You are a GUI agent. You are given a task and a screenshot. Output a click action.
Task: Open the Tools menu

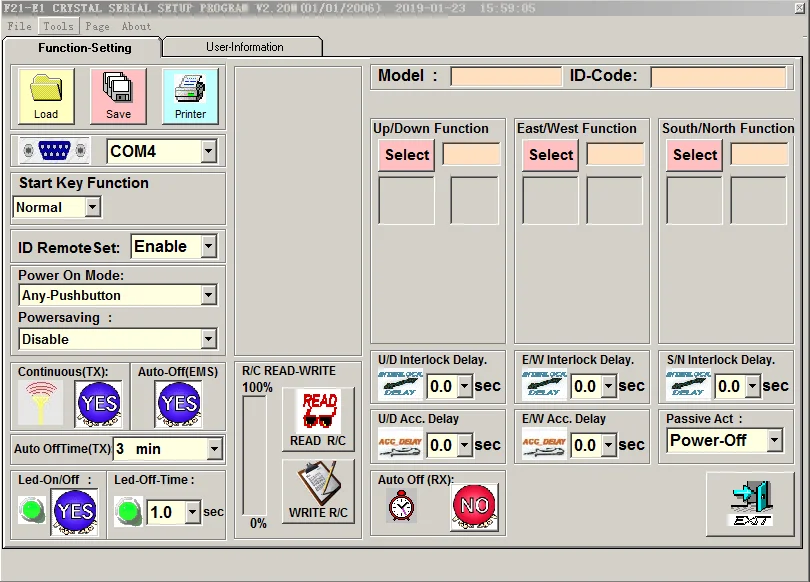[58, 26]
